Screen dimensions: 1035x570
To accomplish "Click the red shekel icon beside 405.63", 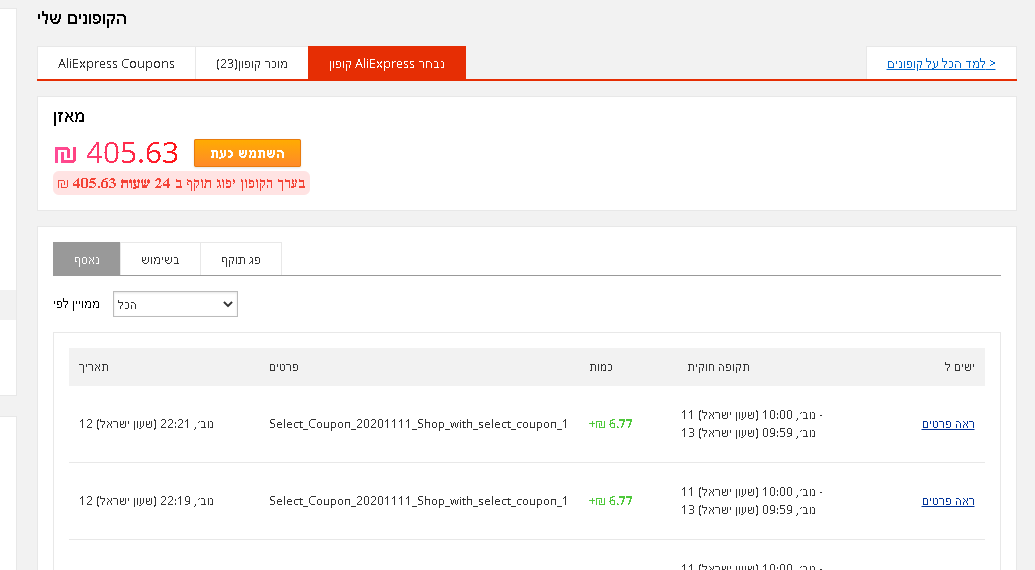I will point(66,154).
